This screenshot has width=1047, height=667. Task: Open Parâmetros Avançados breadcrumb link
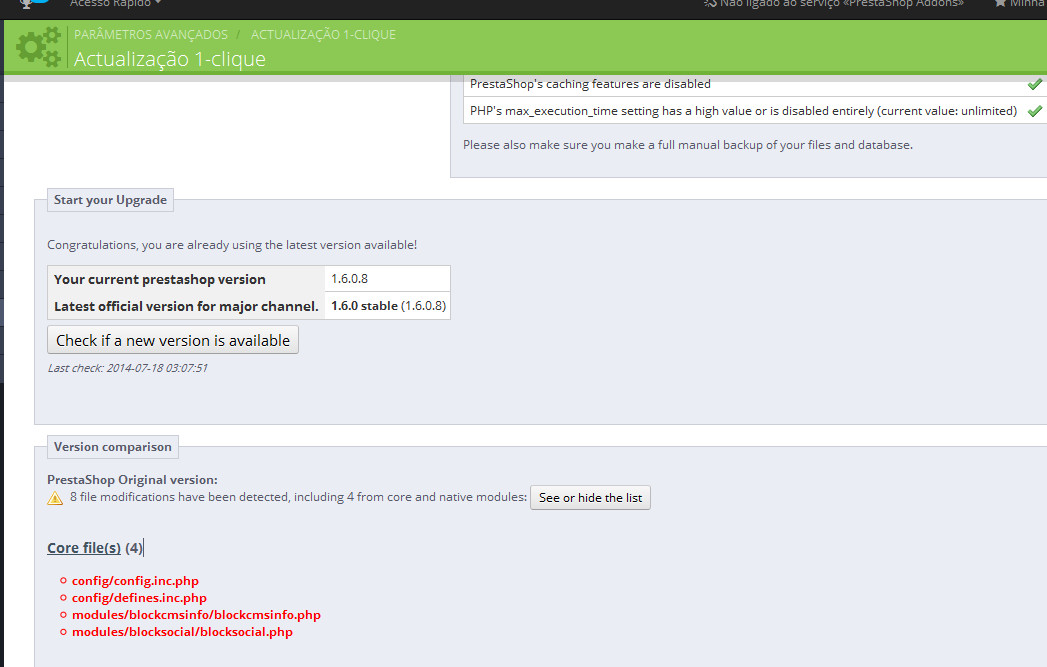point(151,35)
